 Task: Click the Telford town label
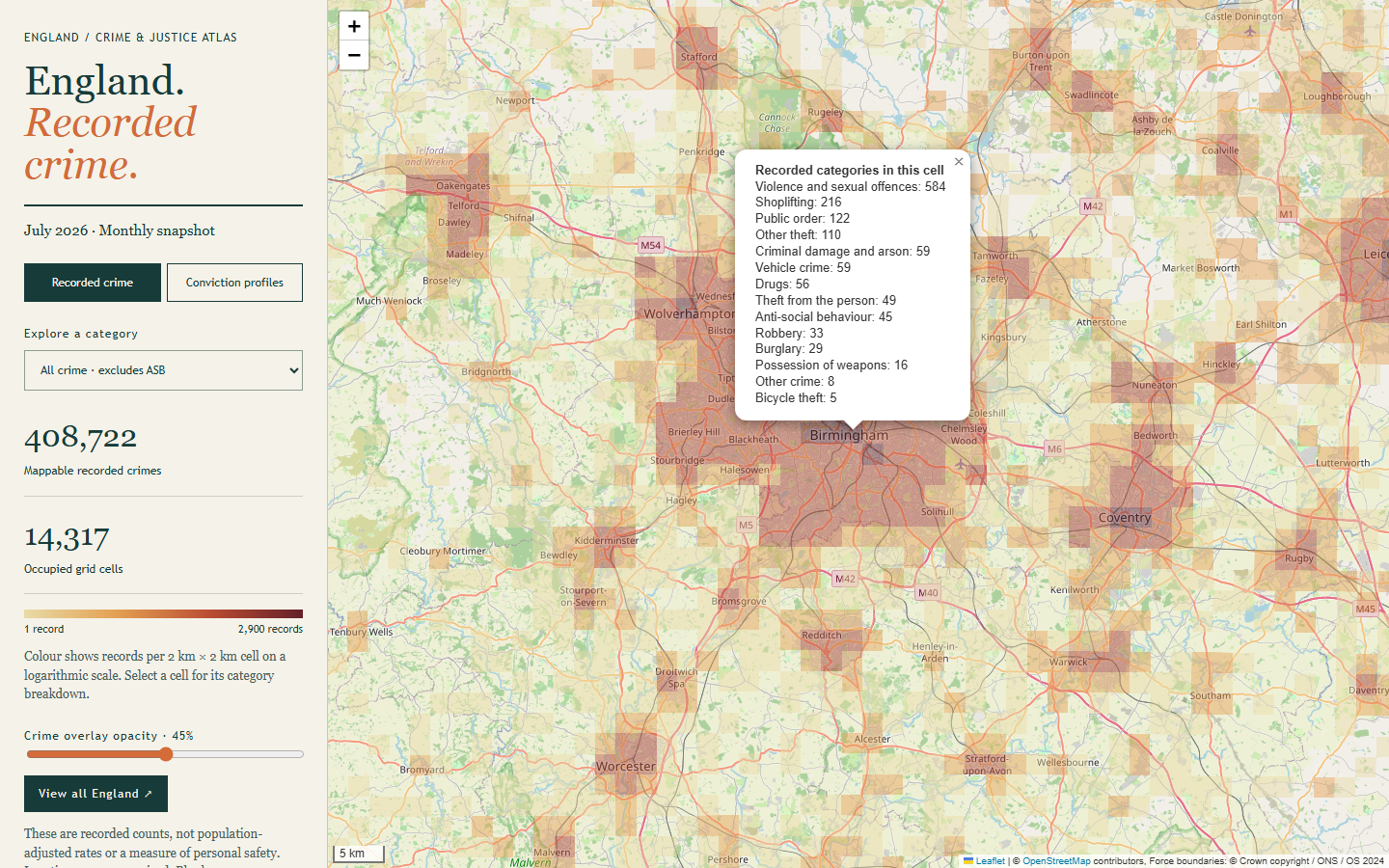tap(464, 205)
